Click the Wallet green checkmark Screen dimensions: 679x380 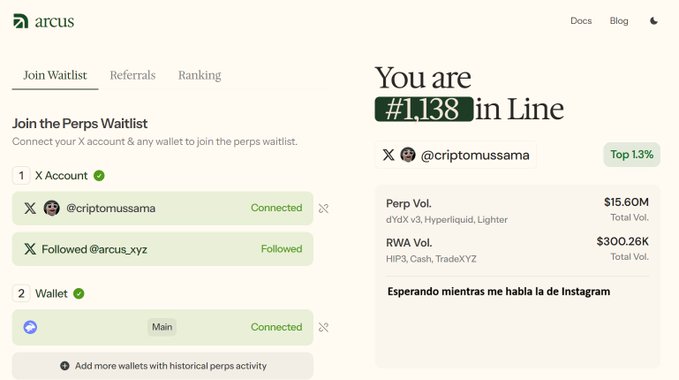(79, 294)
